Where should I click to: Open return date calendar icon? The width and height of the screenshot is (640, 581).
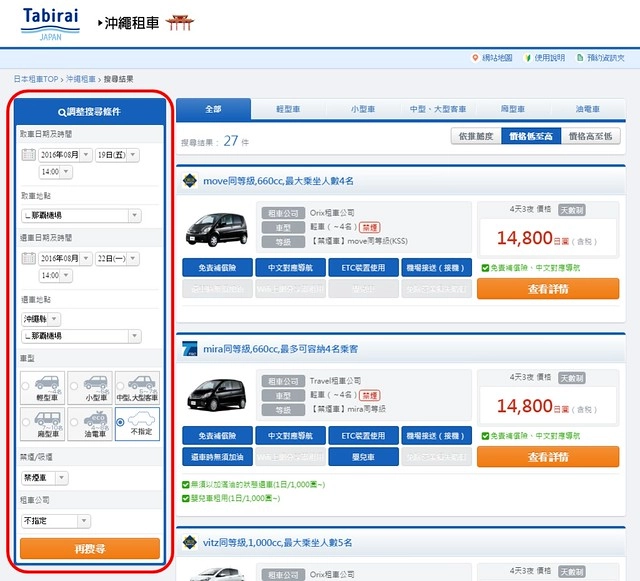(28, 259)
